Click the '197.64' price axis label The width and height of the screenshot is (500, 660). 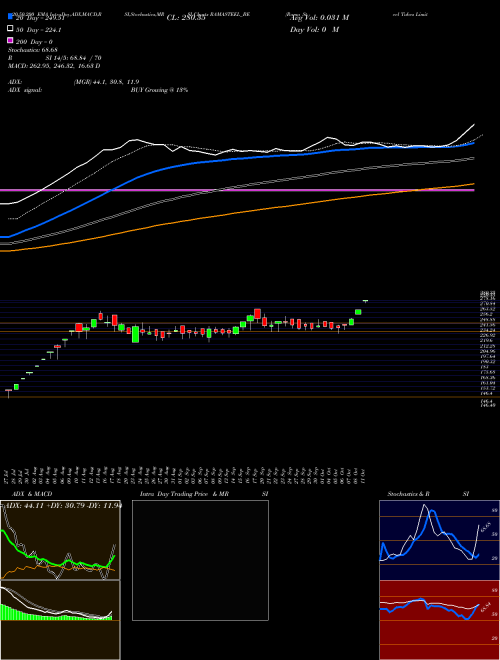pos(488,356)
